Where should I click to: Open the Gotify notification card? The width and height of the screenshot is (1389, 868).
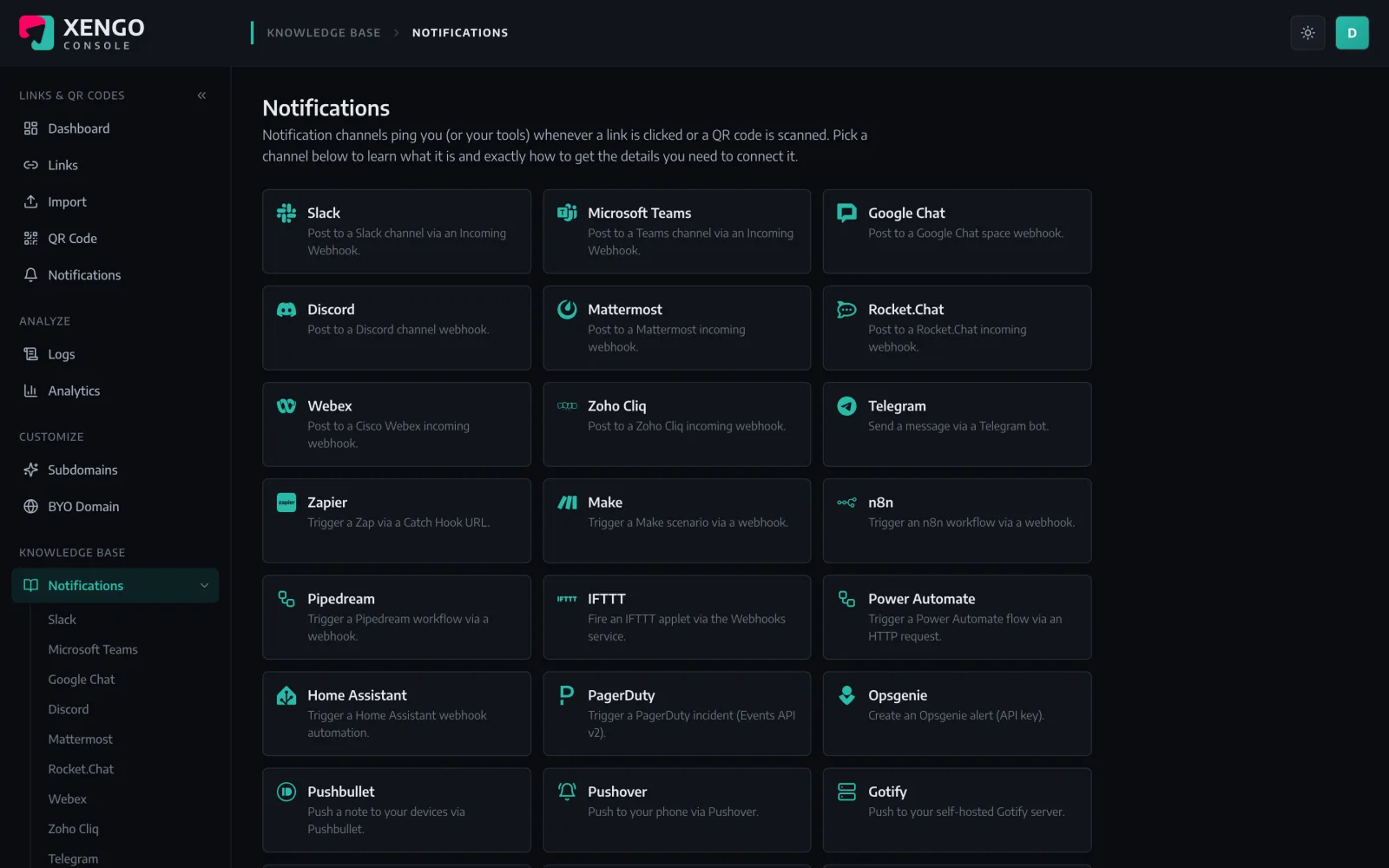click(x=957, y=810)
